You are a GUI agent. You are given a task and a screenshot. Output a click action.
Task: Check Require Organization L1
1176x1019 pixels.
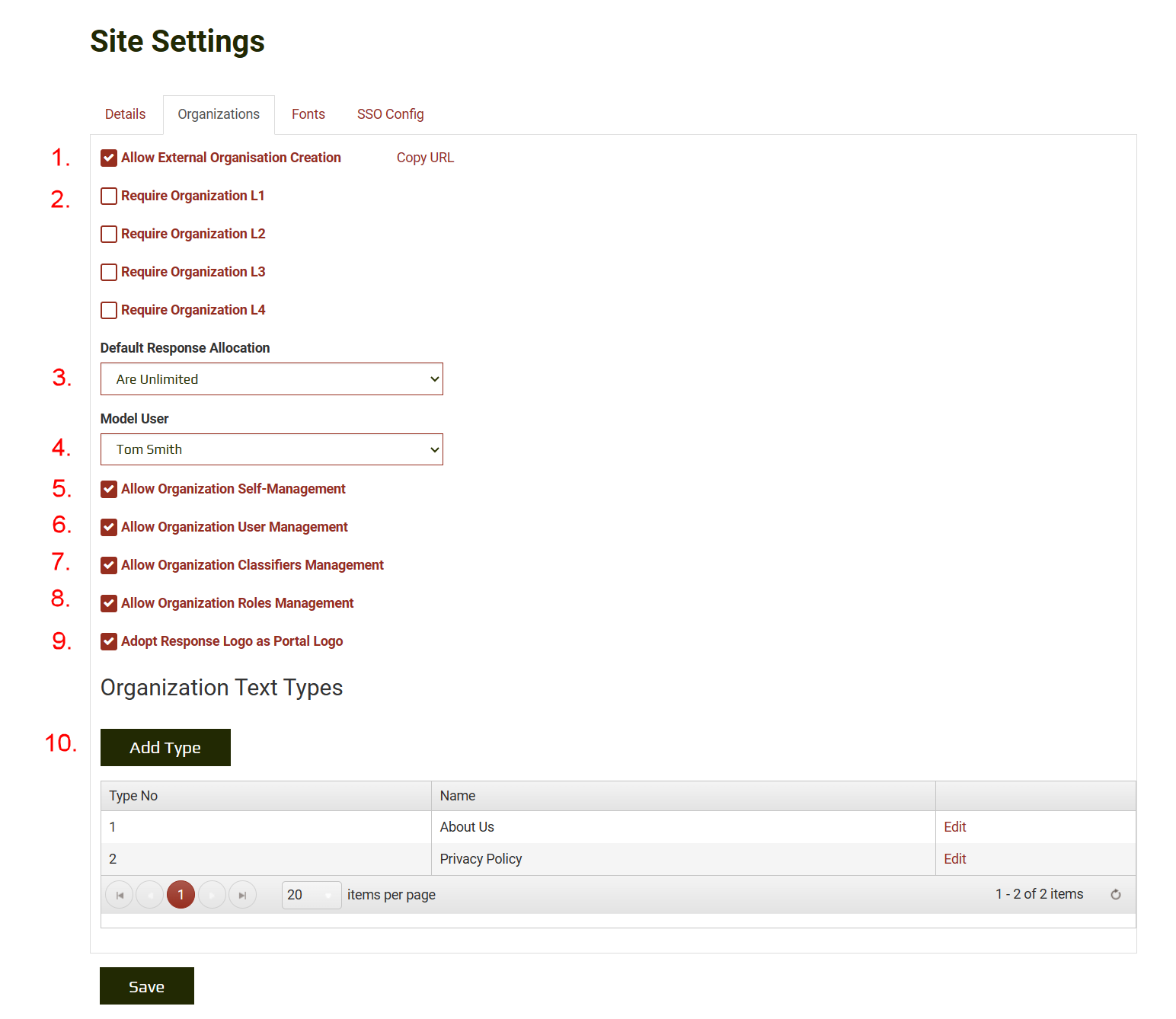109,196
